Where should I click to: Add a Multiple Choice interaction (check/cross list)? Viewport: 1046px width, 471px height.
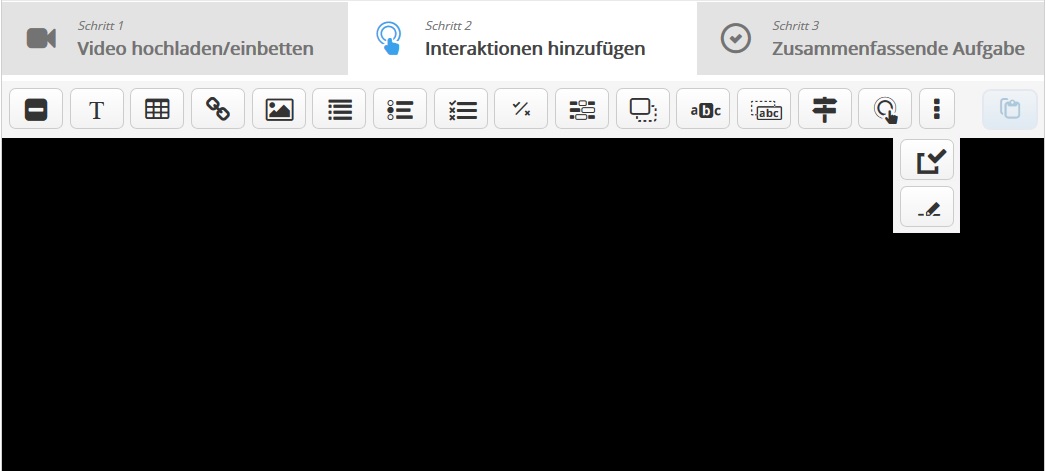pyautogui.click(x=461, y=109)
